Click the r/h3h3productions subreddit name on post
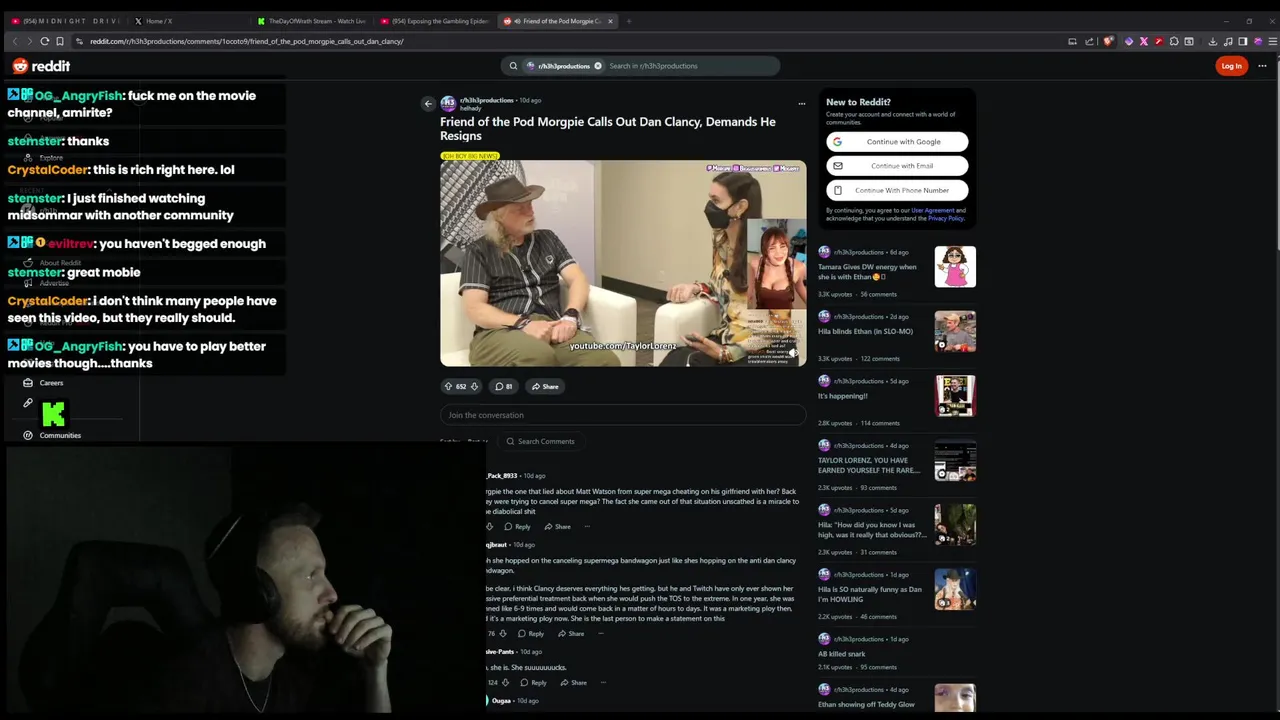 tap(487, 100)
